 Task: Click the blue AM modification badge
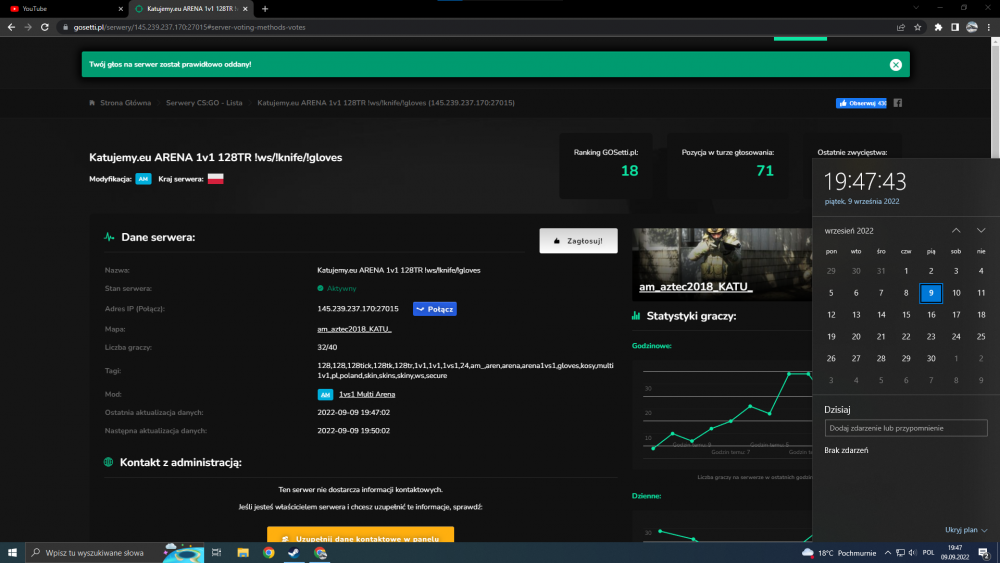click(x=143, y=179)
